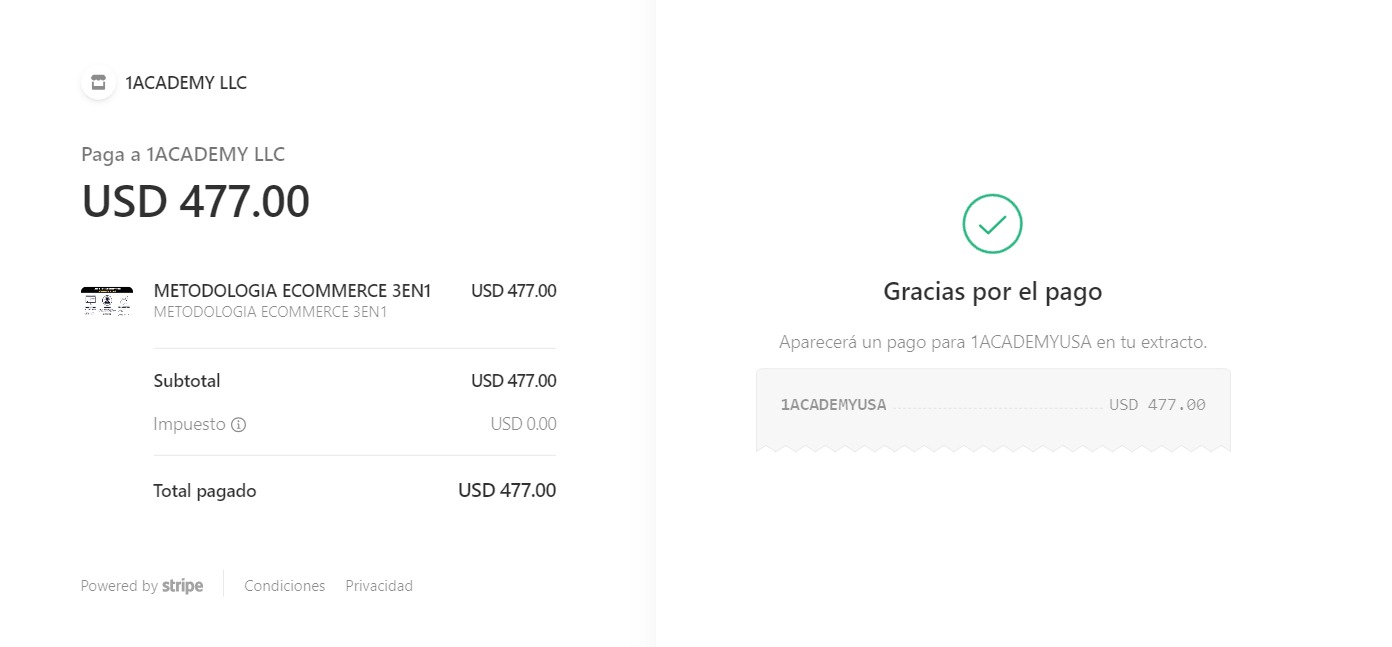Screen dimensions: 1392x647
Task: Click the Gracias por el pago heading
Action: 993,292
